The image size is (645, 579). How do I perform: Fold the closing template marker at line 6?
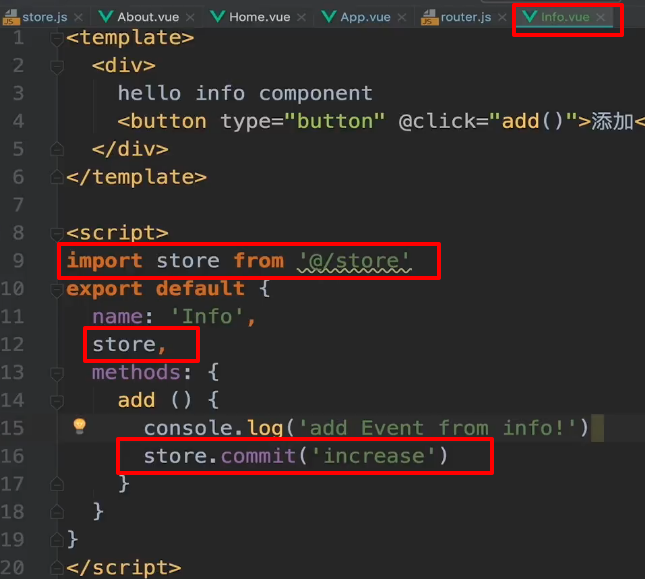pos(57,177)
